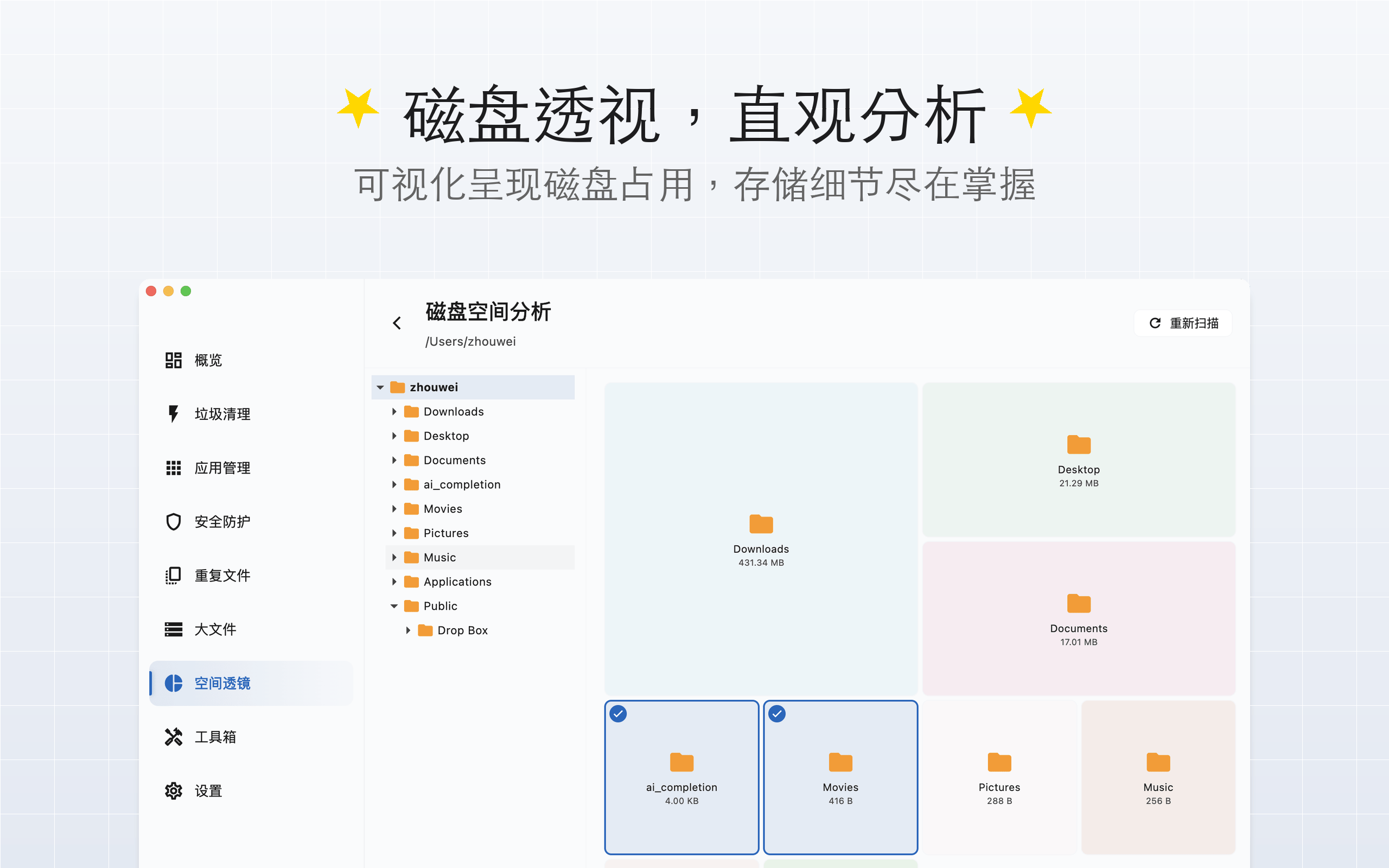
Task: Deselect the Movies folder checkmark
Action: tap(777, 713)
